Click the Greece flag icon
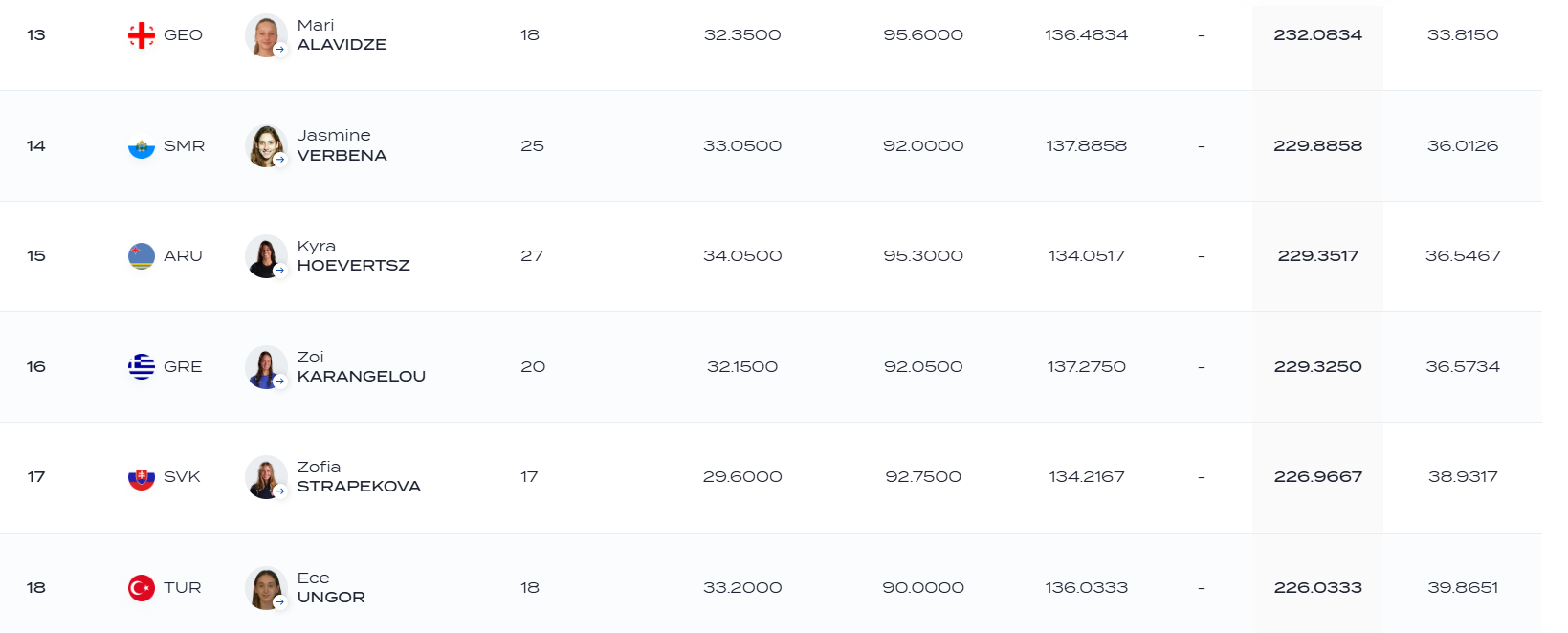The height and width of the screenshot is (633, 1568). [142, 367]
